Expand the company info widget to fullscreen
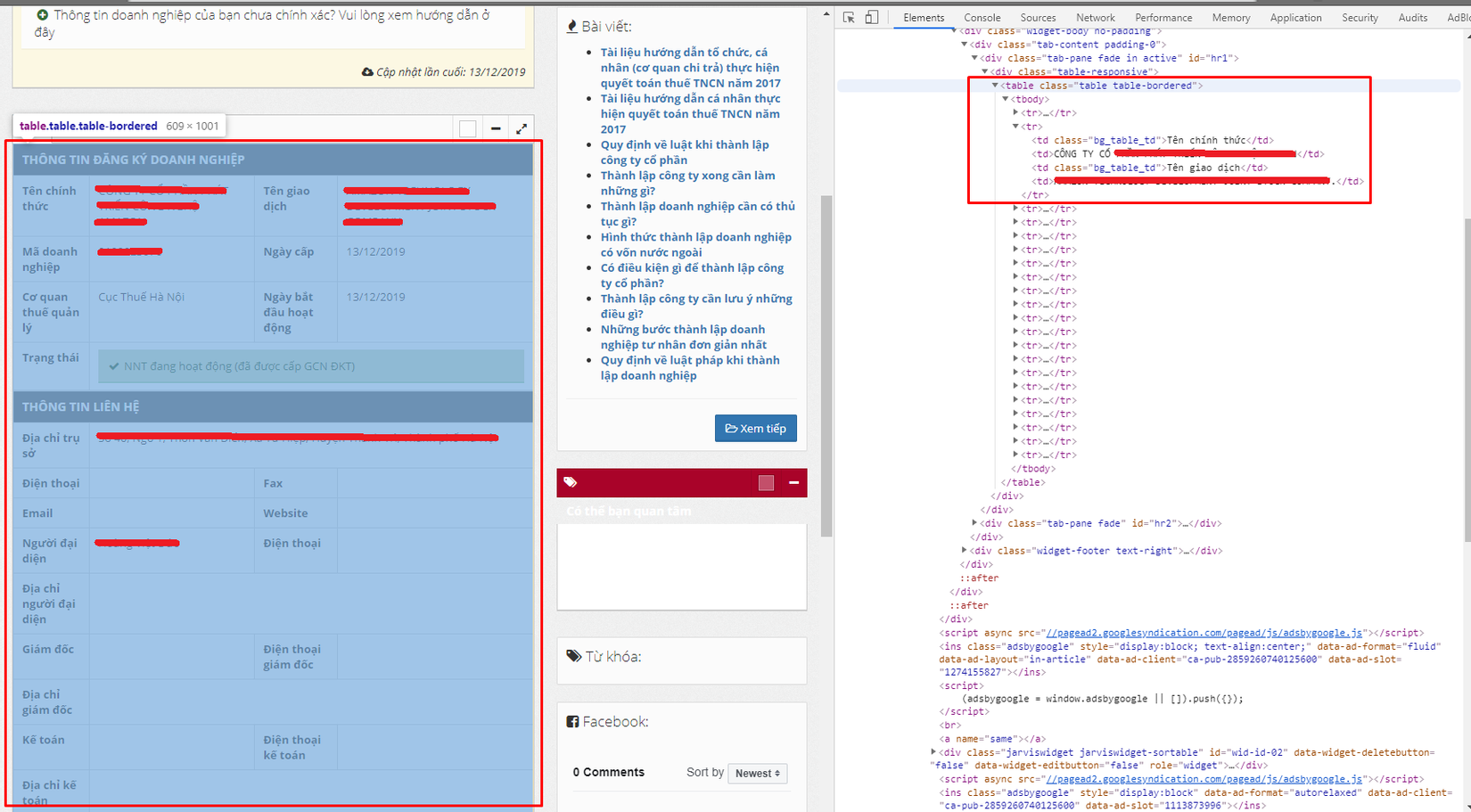The width and height of the screenshot is (1471, 812). click(x=522, y=128)
